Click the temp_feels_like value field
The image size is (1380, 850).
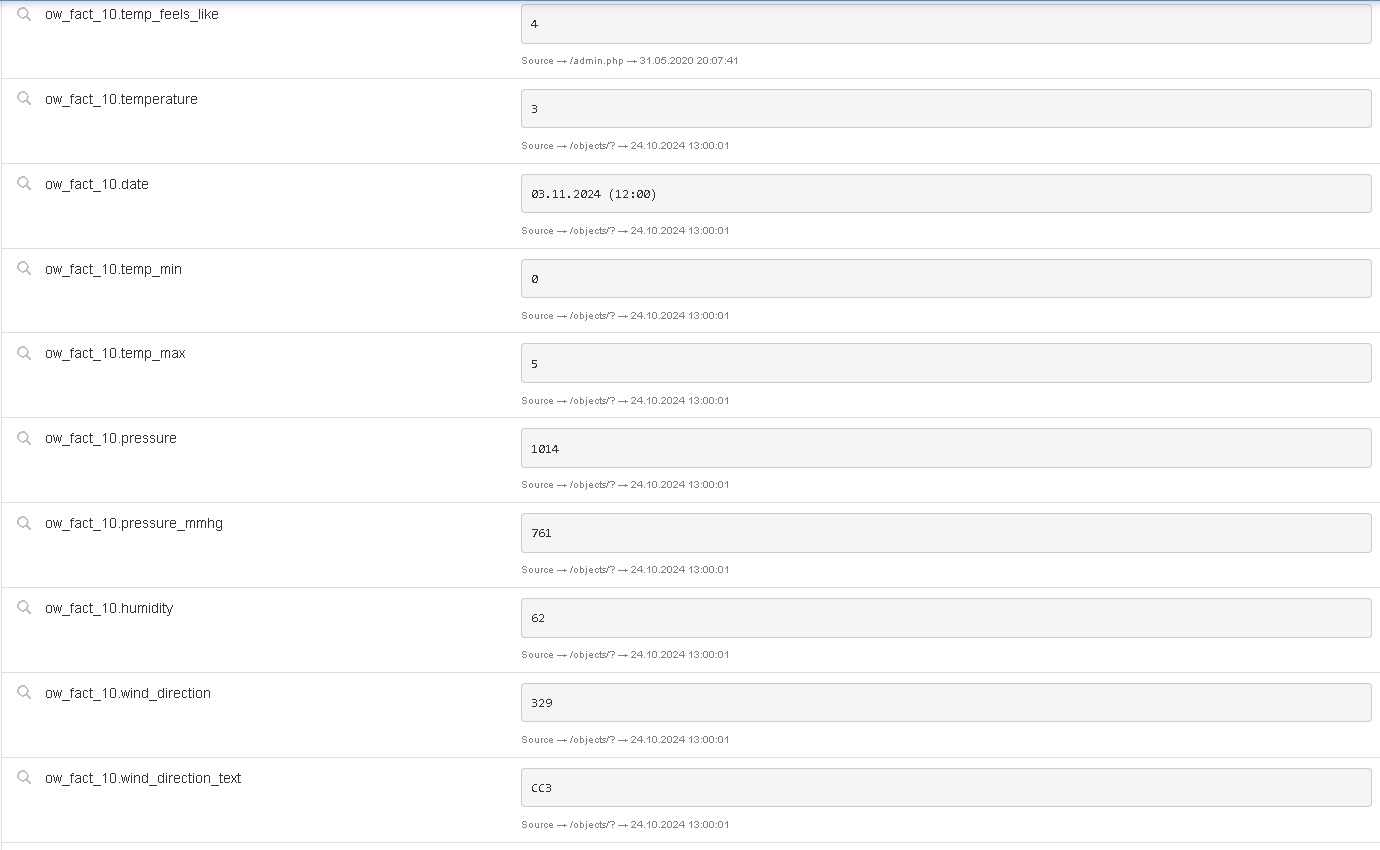(x=945, y=24)
